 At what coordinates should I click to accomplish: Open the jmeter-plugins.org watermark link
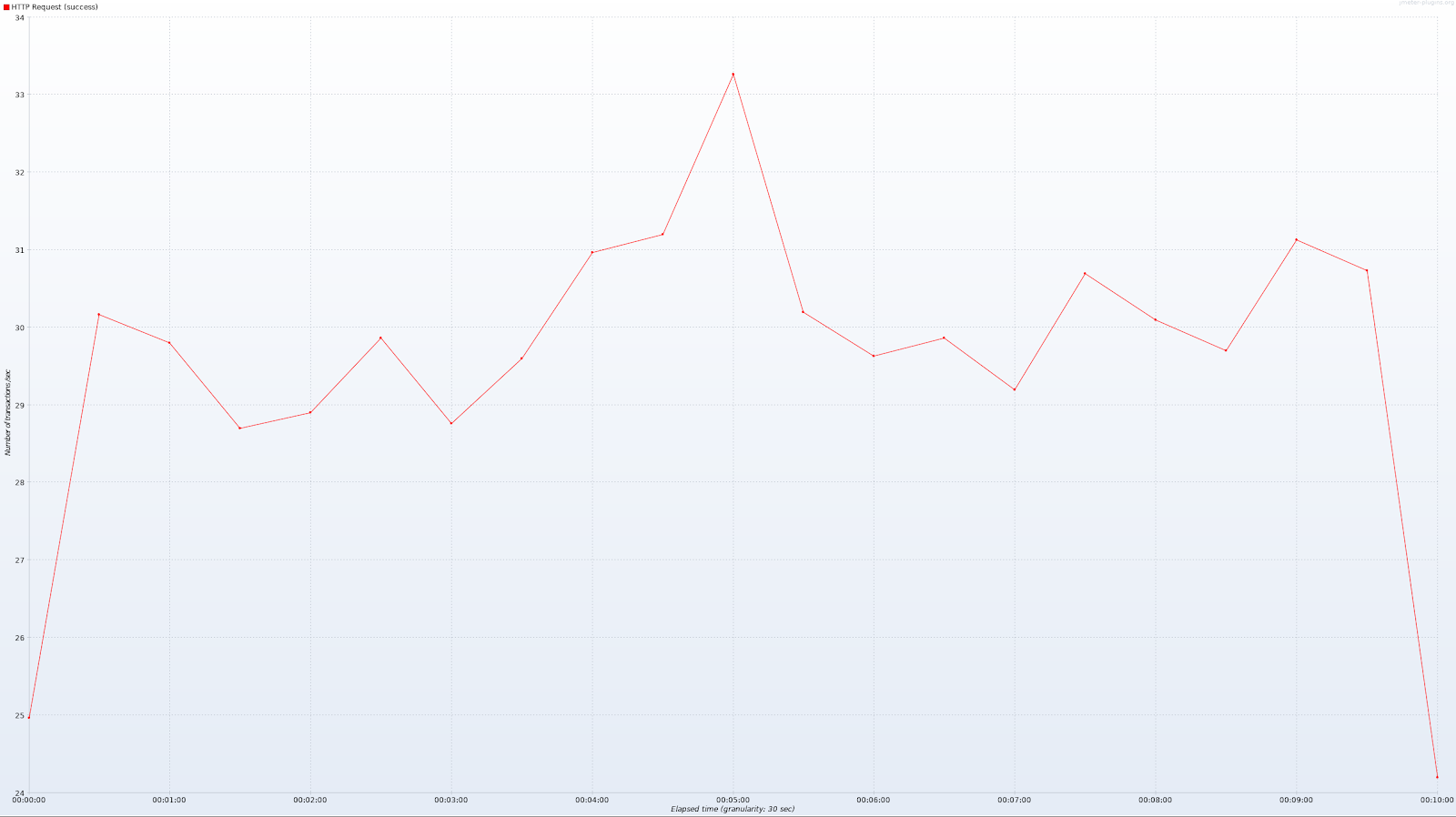tap(1424, 4)
